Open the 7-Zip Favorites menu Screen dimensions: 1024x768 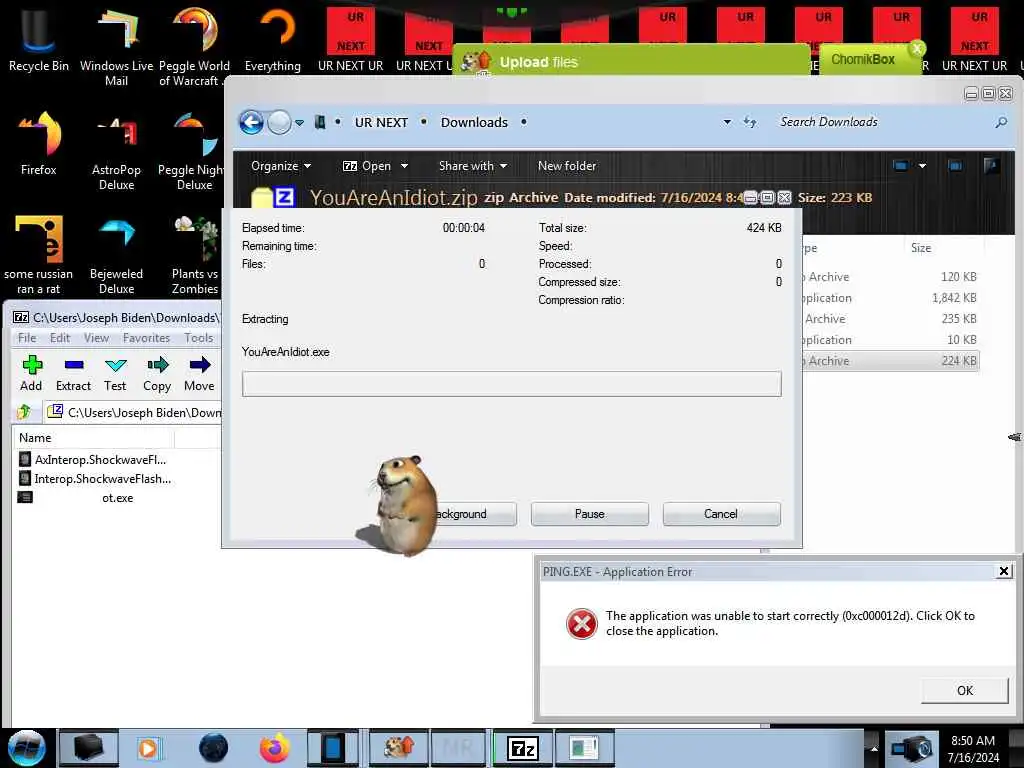click(x=146, y=338)
